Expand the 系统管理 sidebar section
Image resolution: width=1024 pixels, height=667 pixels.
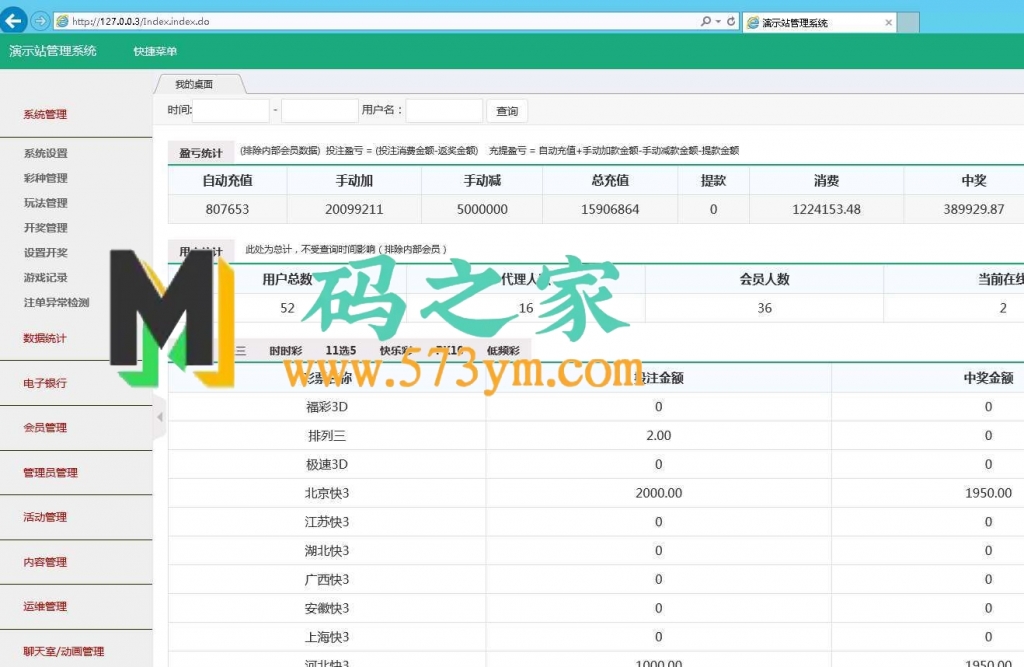pyautogui.click(x=45, y=114)
